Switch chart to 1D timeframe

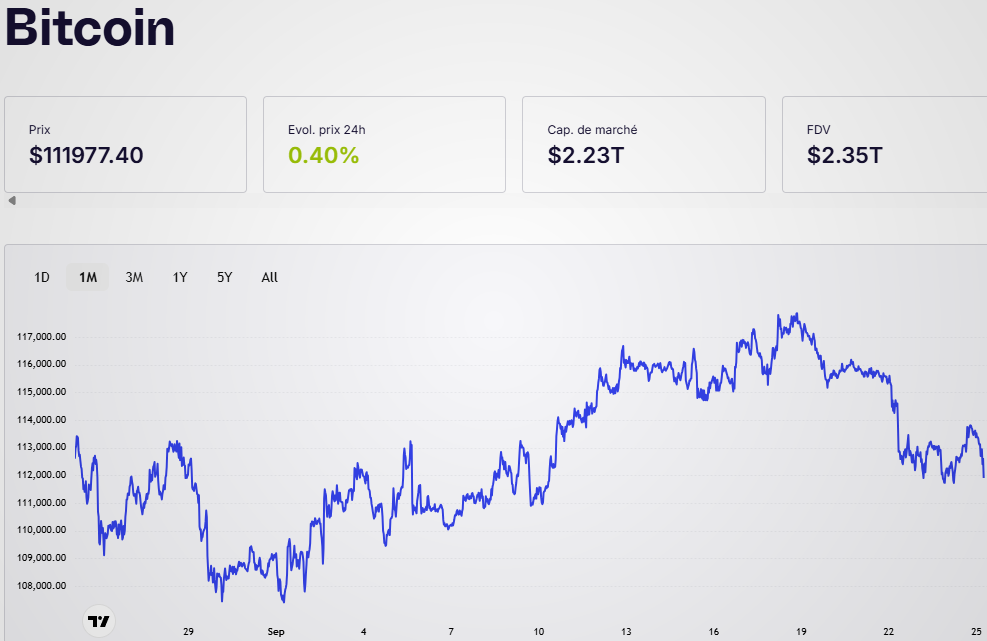[x=42, y=277]
